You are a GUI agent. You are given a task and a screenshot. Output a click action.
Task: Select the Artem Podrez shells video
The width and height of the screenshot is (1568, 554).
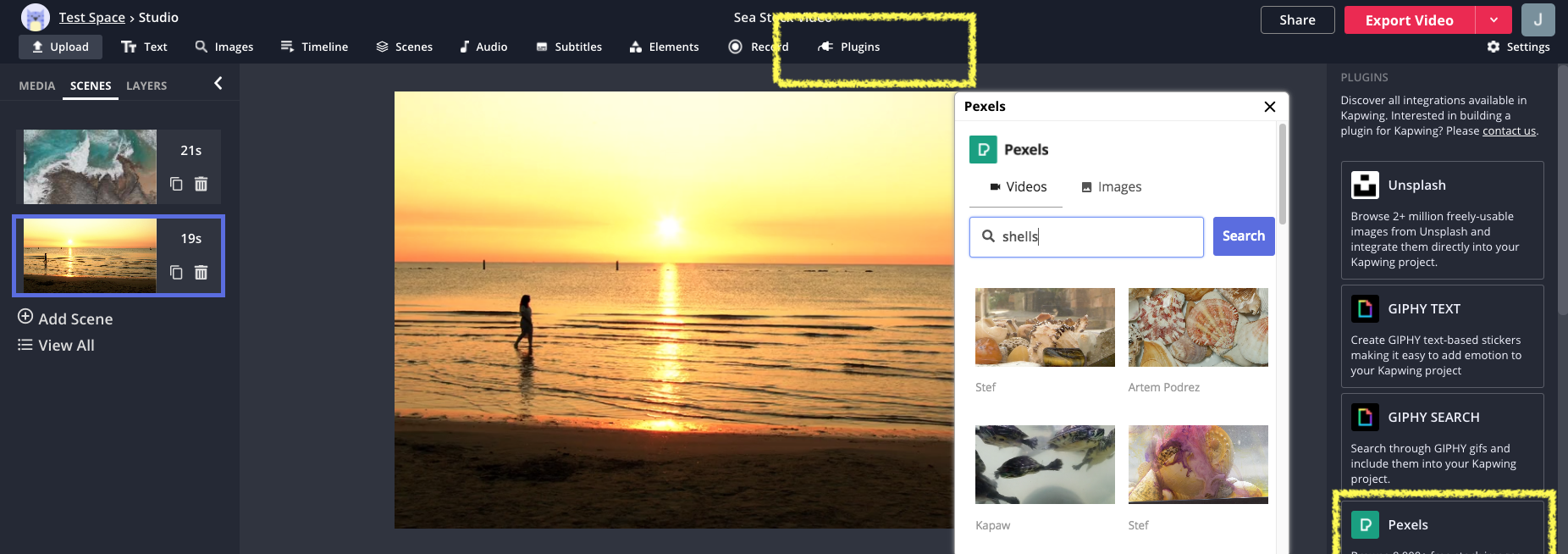tap(1198, 327)
